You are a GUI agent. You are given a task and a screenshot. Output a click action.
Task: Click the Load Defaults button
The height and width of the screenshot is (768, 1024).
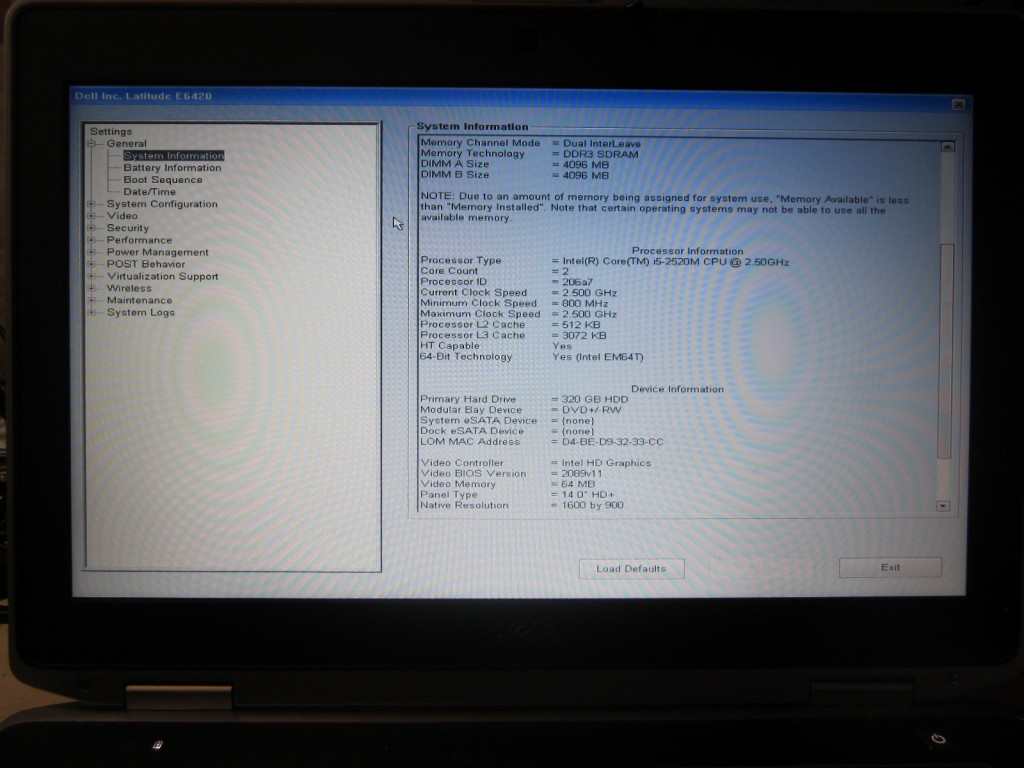click(x=632, y=569)
